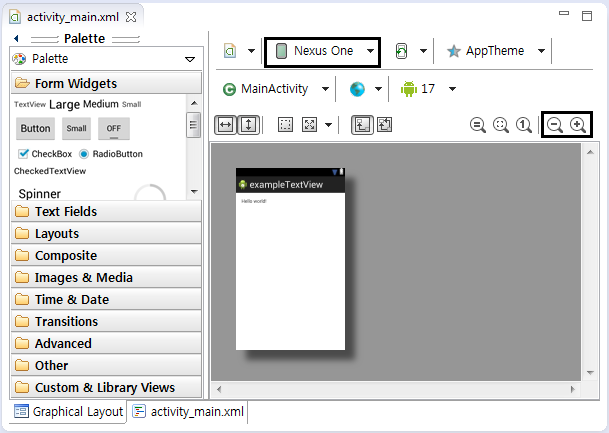609x433 pixels.
Task: Click the layout configuration file icon
Action: click(x=230, y=51)
